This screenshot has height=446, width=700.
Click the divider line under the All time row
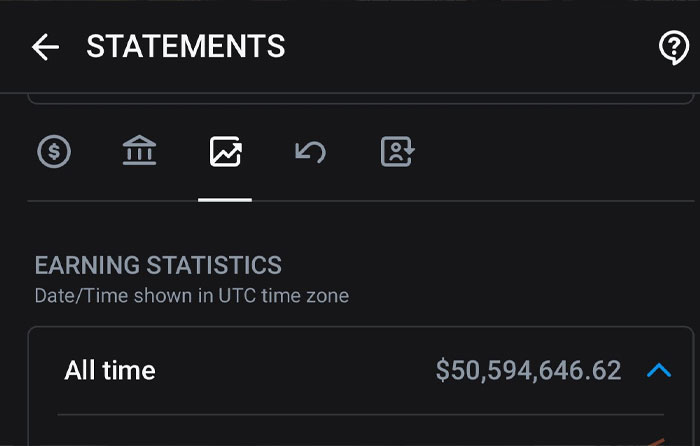tap(360, 414)
